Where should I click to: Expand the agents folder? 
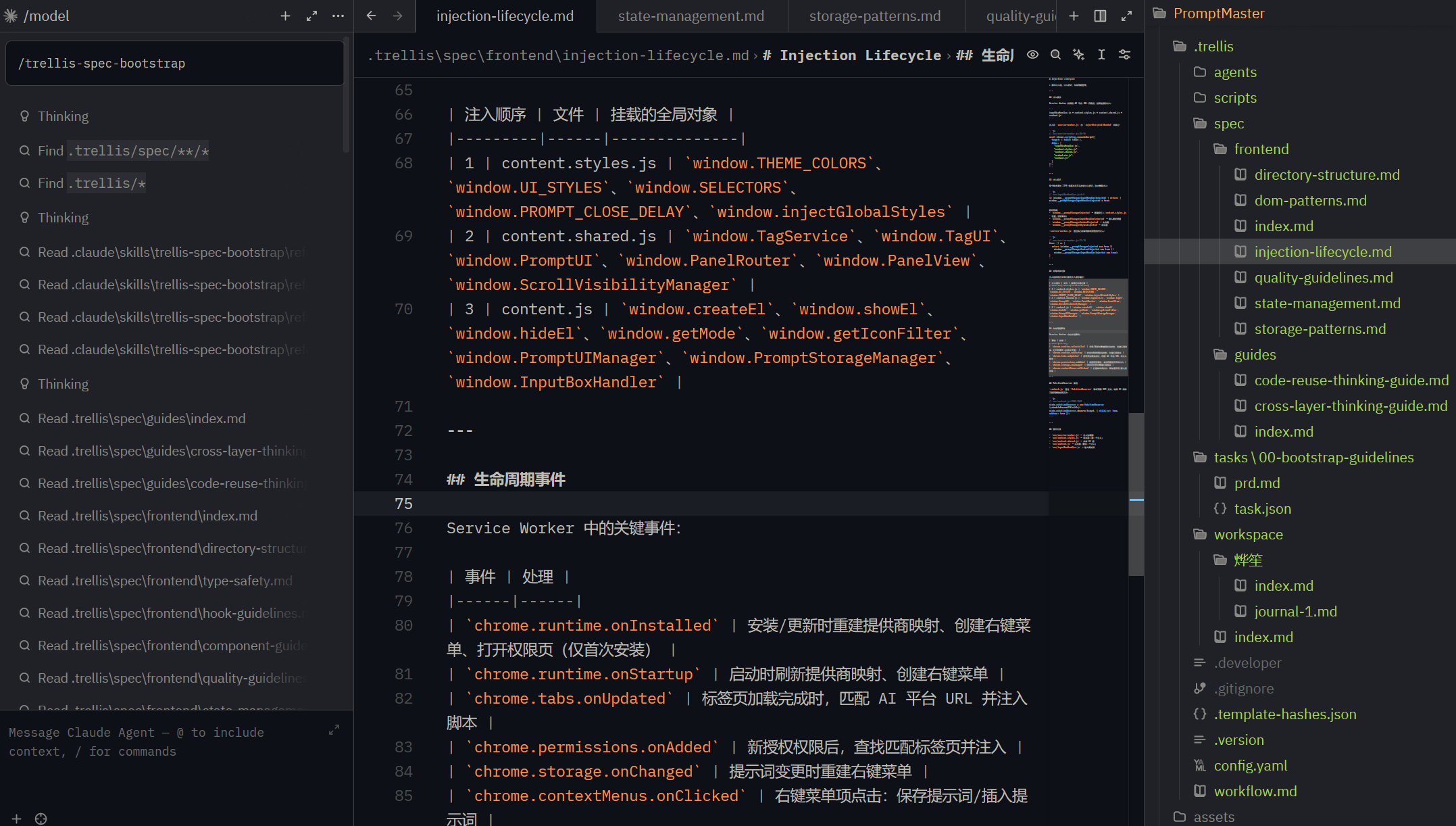[1235, 72]
